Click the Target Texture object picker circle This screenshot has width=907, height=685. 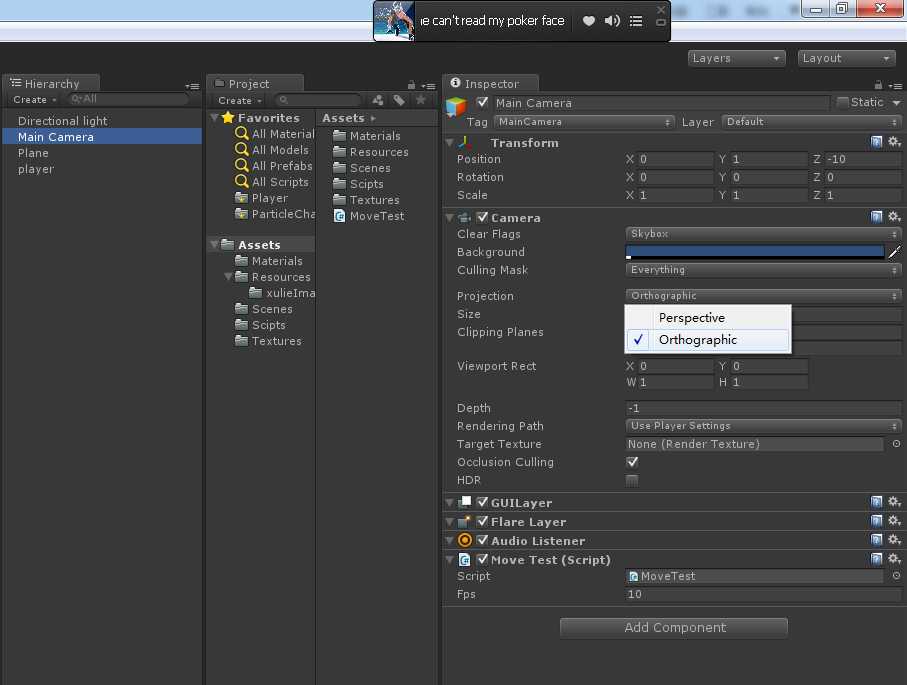[x=896, y=444]
